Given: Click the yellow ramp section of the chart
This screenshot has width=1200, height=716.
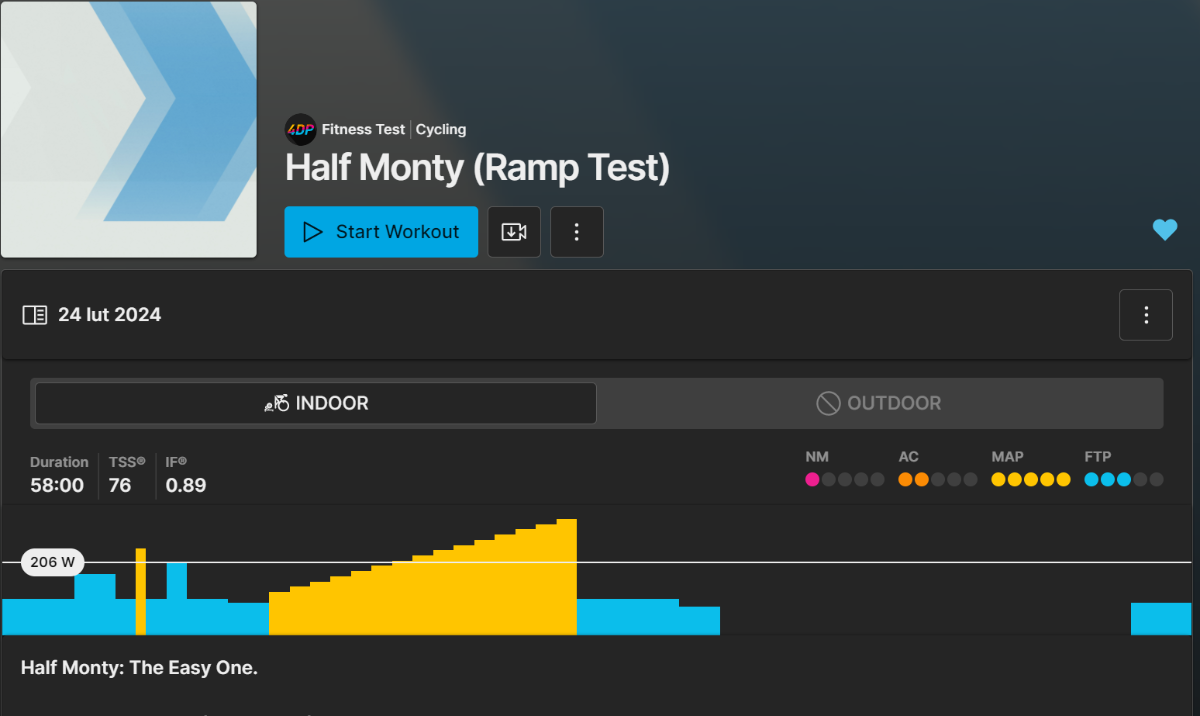Looking at the screenshot, I should pos(423,590).
